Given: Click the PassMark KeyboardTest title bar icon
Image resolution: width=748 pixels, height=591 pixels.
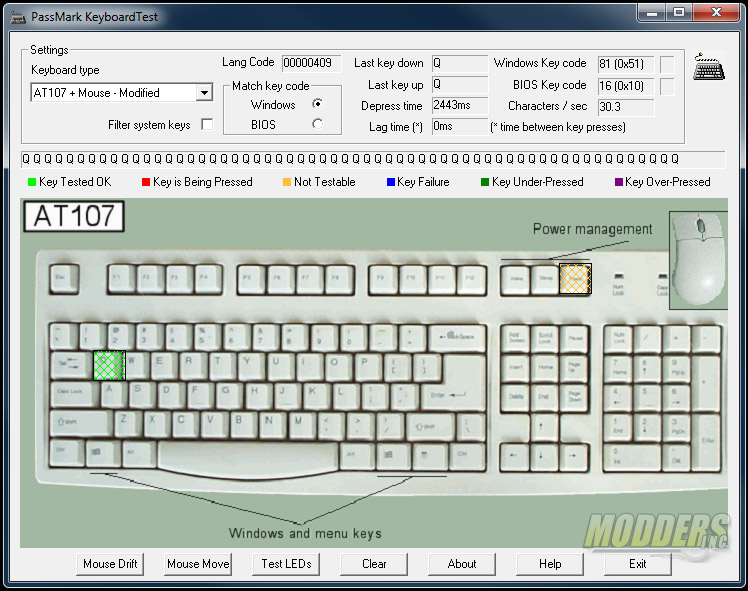Looking at the screenshot, I should [18, 17].
